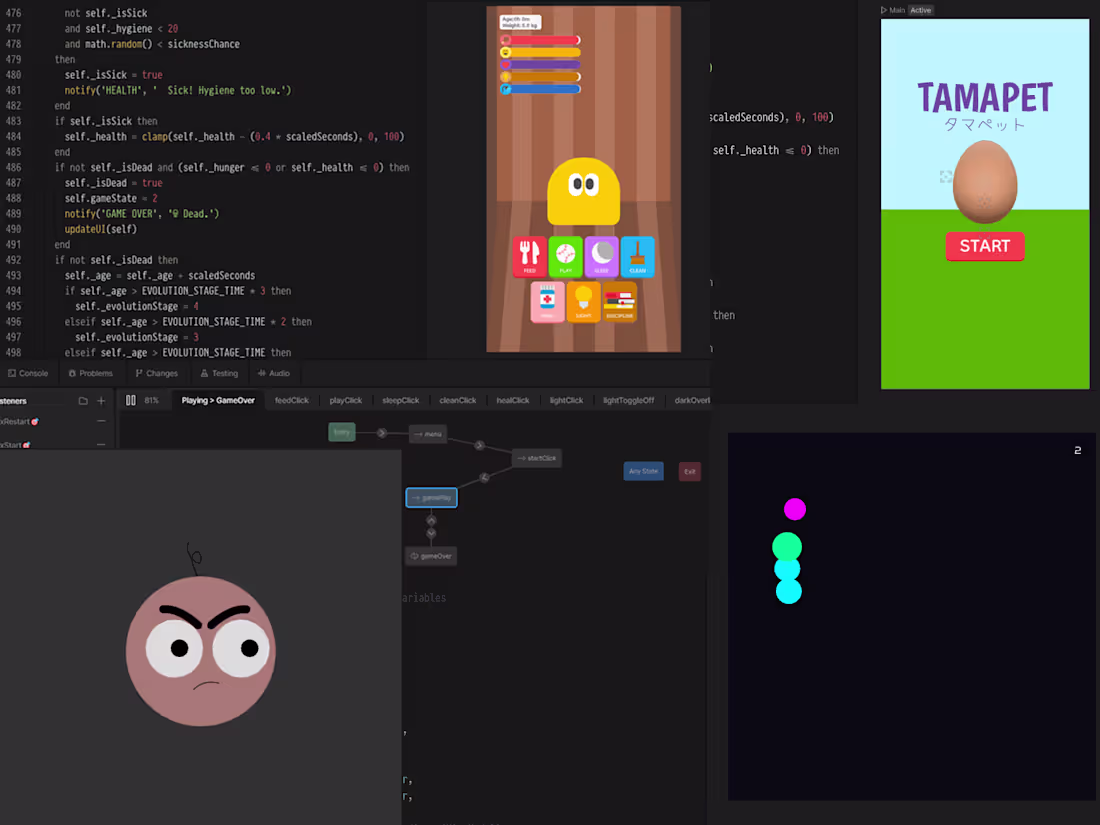Select the SLEEP moon icon
Screen dimensions: 1100x825
pyautogui.click(x=601, y=257)
